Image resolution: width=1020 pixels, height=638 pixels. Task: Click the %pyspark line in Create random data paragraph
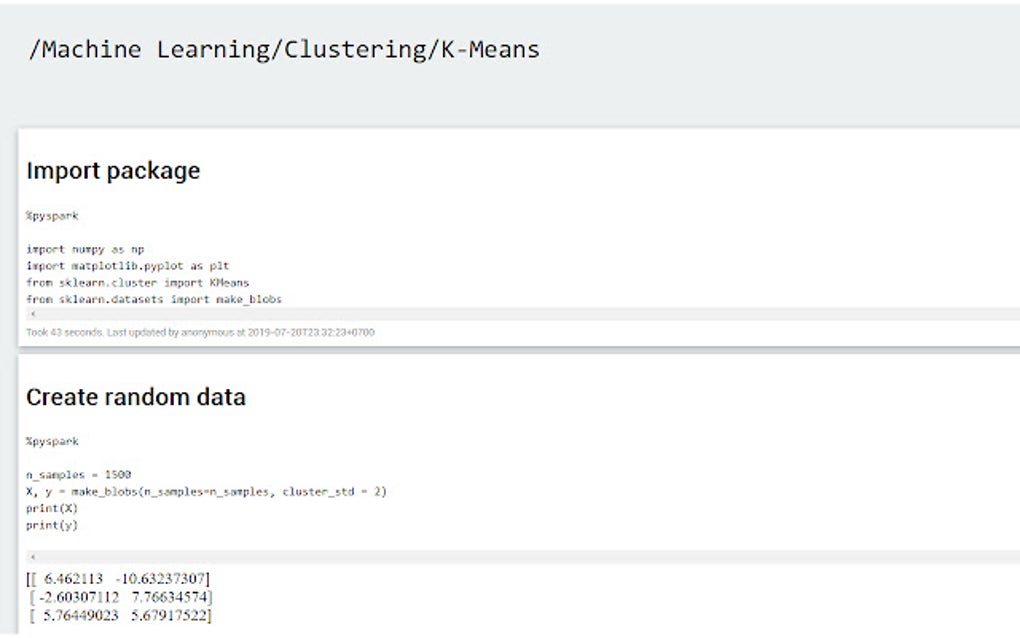52,441
